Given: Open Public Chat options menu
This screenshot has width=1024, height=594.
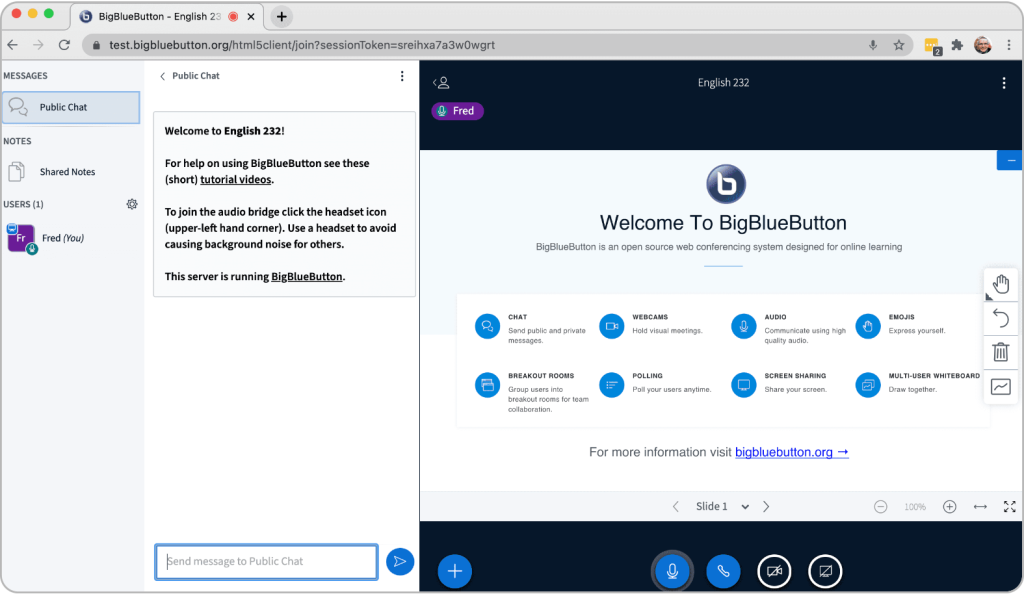Looking at the screenshot, I should point(402,76).
